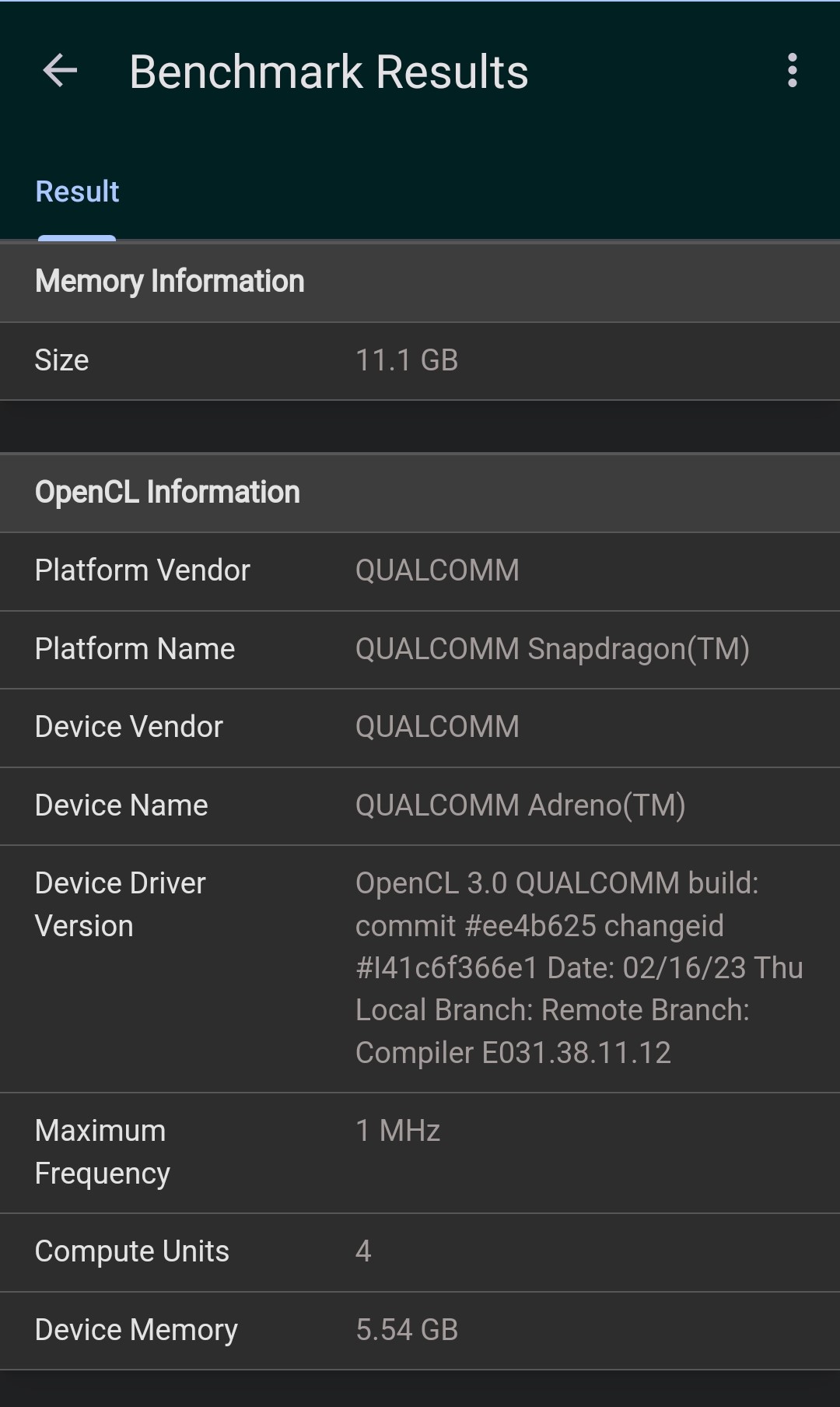
Task: Tap the Device Driver Version label
Action: (120, 904)
